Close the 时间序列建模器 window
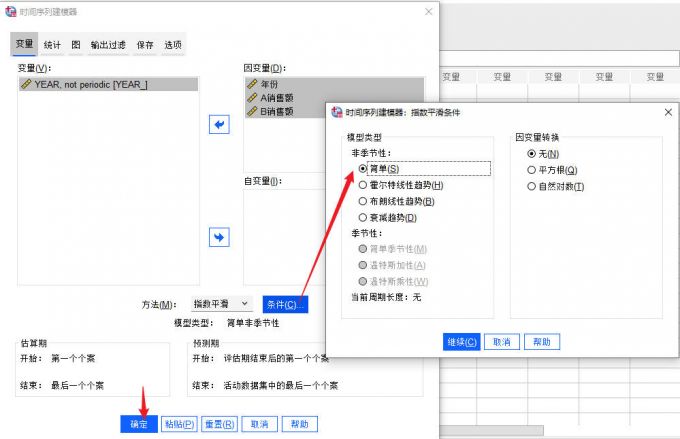Viewport: 680px width, 439px height. click(428, 12)
